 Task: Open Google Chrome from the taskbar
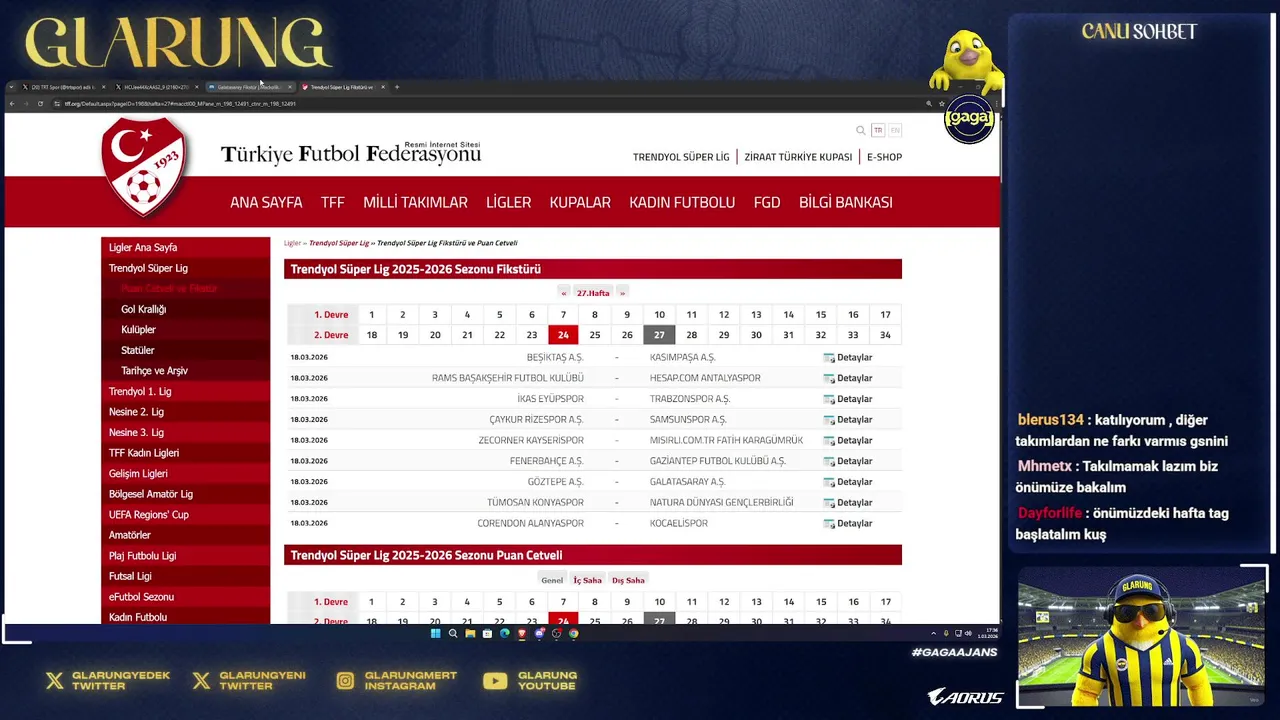[x=574, y=633]
